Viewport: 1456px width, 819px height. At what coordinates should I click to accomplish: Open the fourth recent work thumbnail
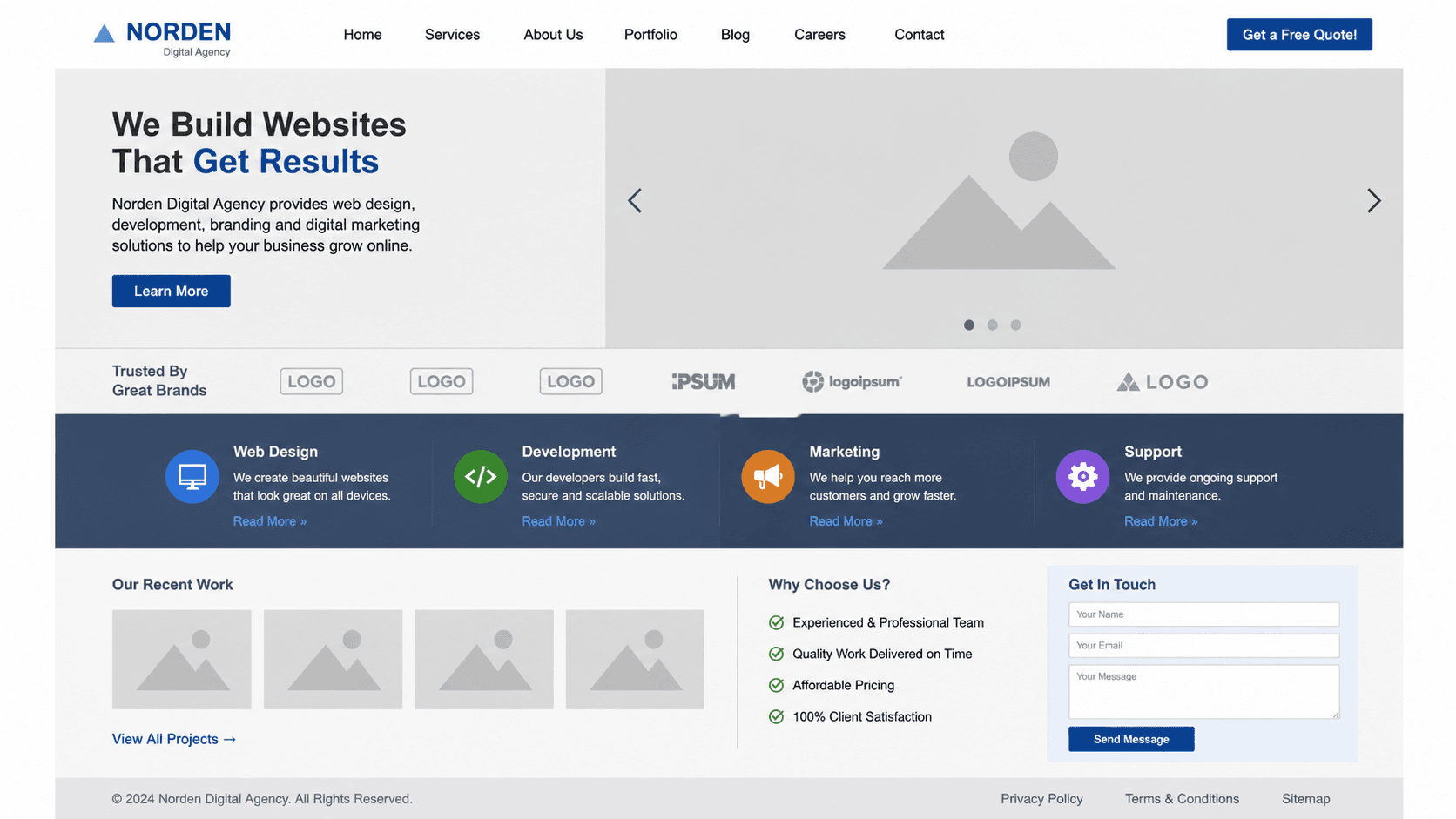[x=635, y=660]
